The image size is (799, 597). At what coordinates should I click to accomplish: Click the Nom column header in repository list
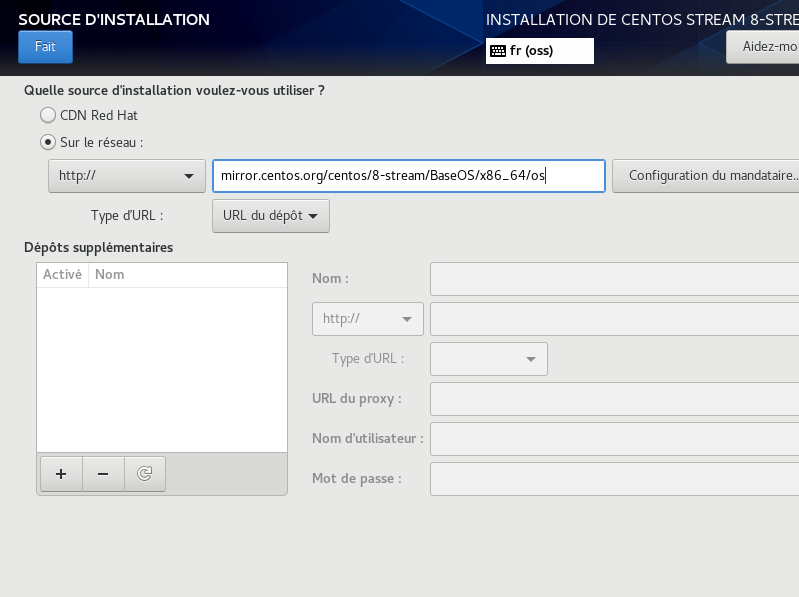pyautogui.click(x=110, y=275)
